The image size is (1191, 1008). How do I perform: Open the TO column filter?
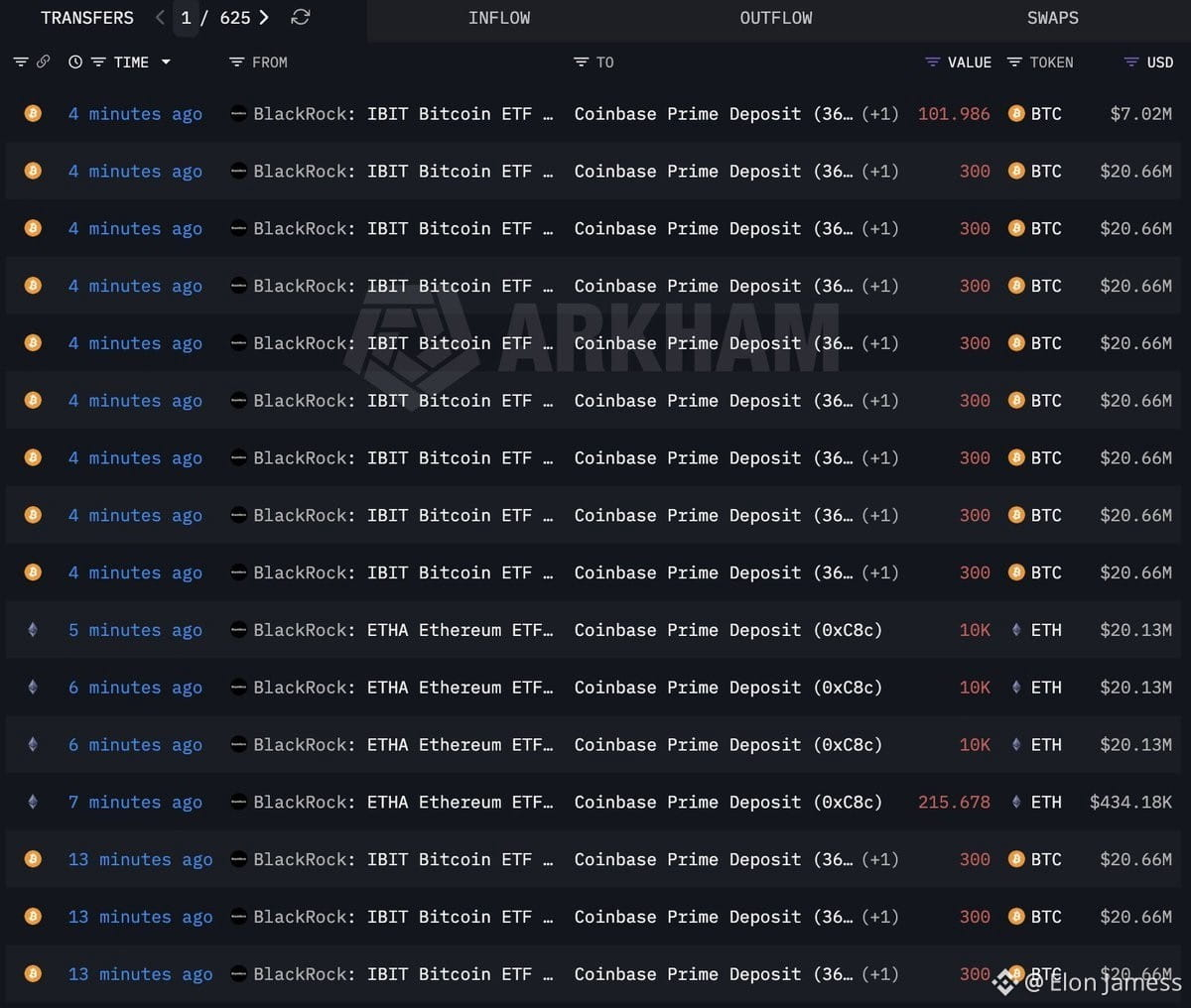582,62
